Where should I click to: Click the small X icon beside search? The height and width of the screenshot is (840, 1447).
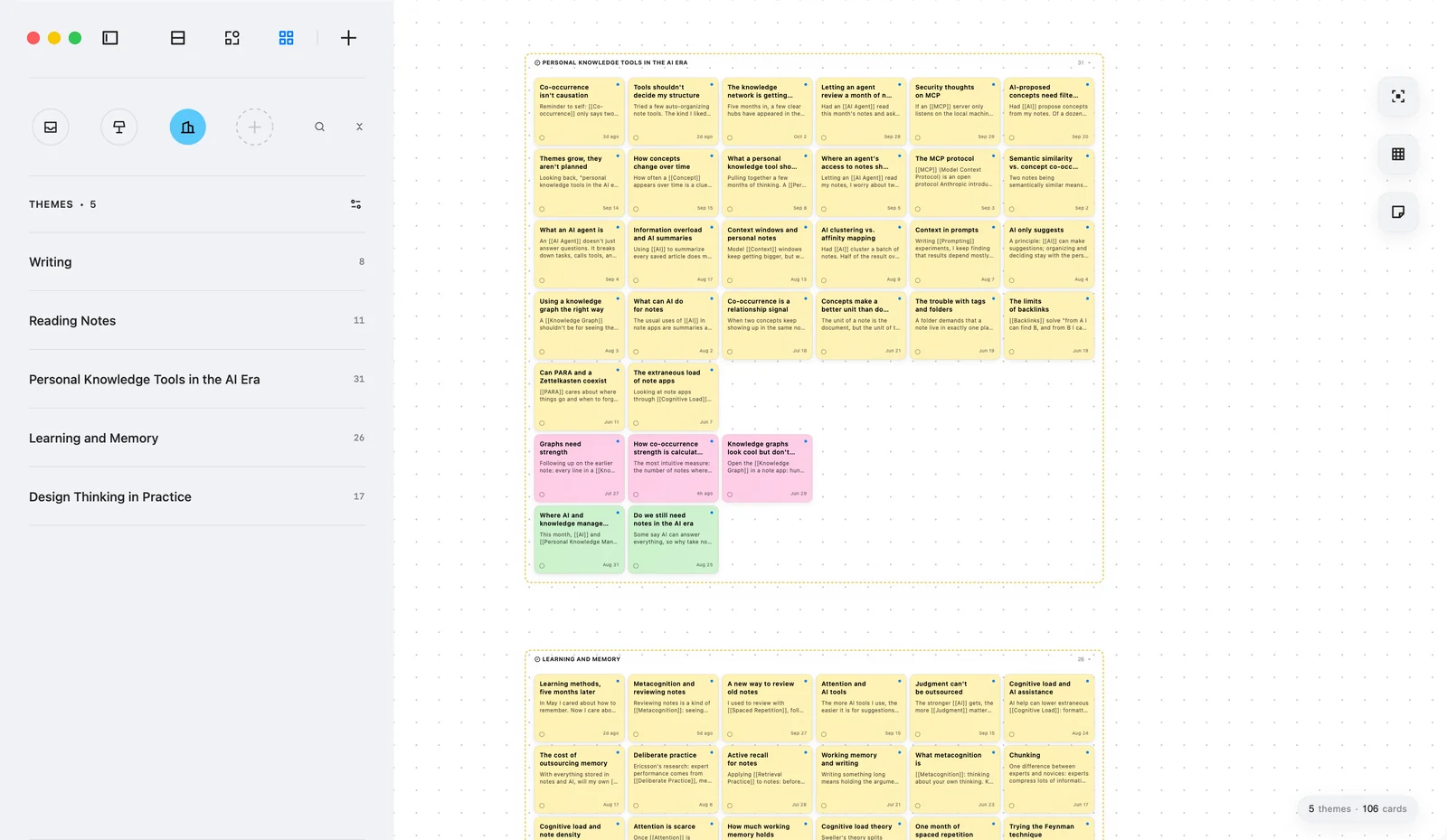[359, 127]
